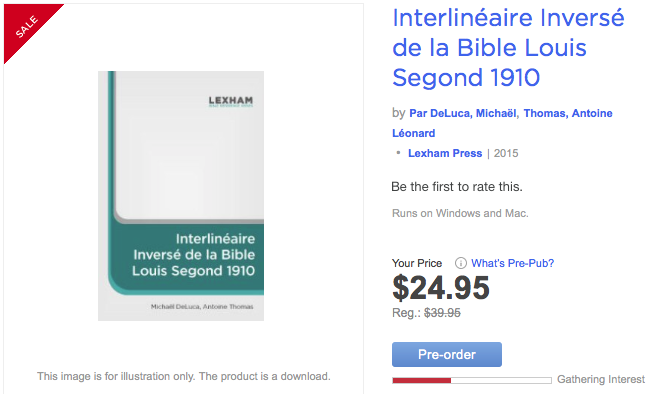Click 'Runs on Windows and Mac' text

pos(460,213)
